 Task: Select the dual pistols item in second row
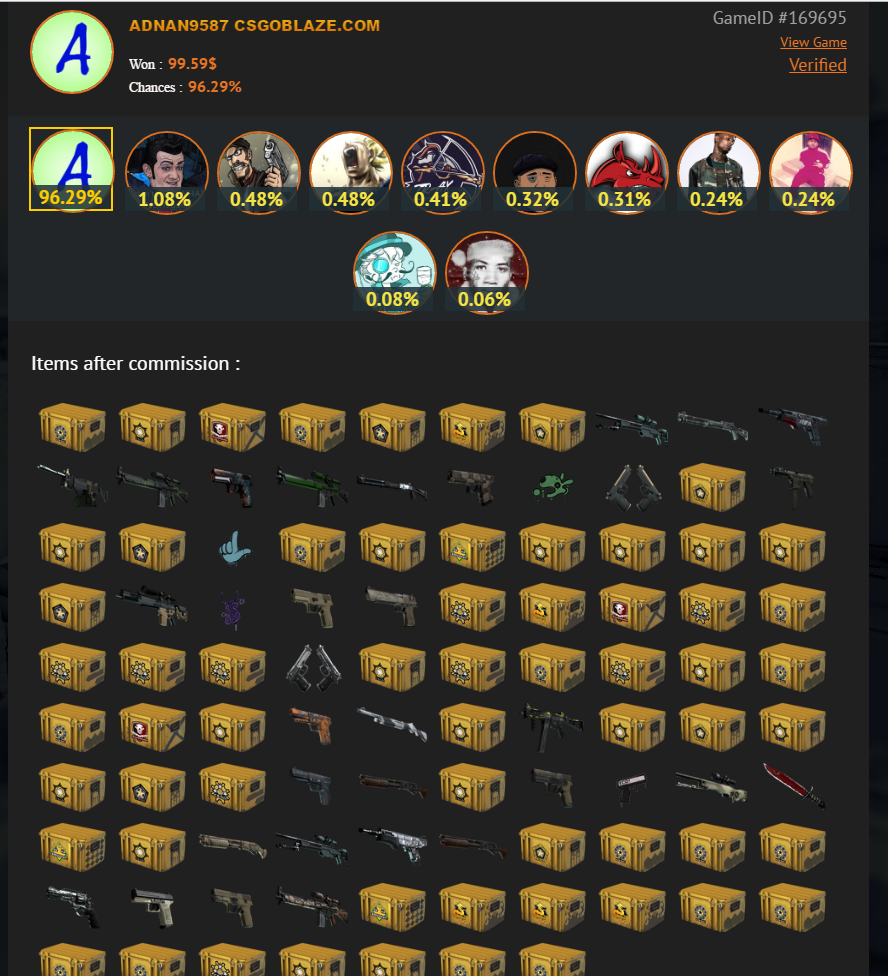pos(632,486)
